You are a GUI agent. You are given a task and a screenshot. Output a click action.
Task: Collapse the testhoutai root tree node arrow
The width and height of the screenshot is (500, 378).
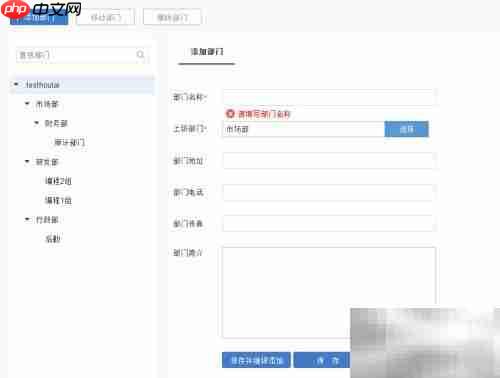coord(16,84)
